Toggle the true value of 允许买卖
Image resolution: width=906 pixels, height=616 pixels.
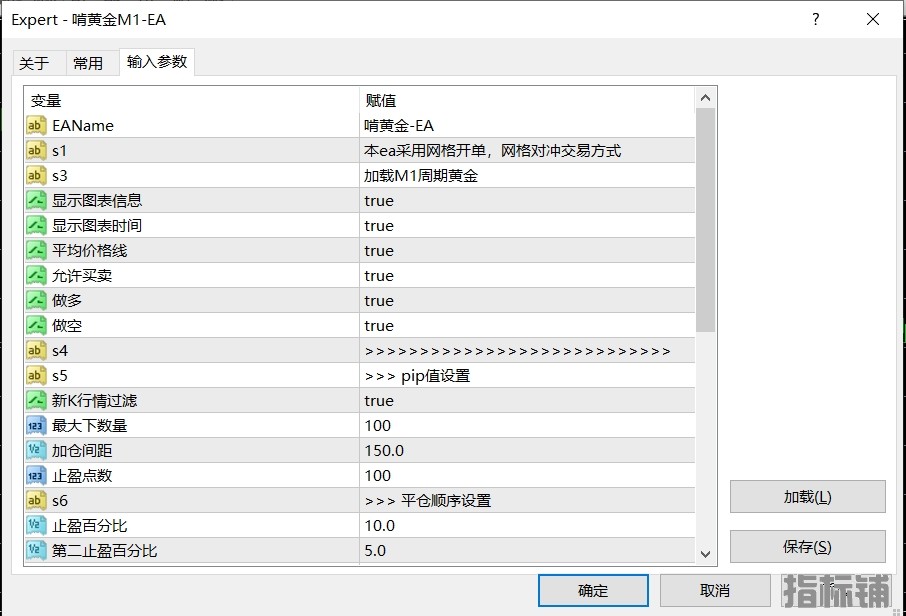pos(378,276)
